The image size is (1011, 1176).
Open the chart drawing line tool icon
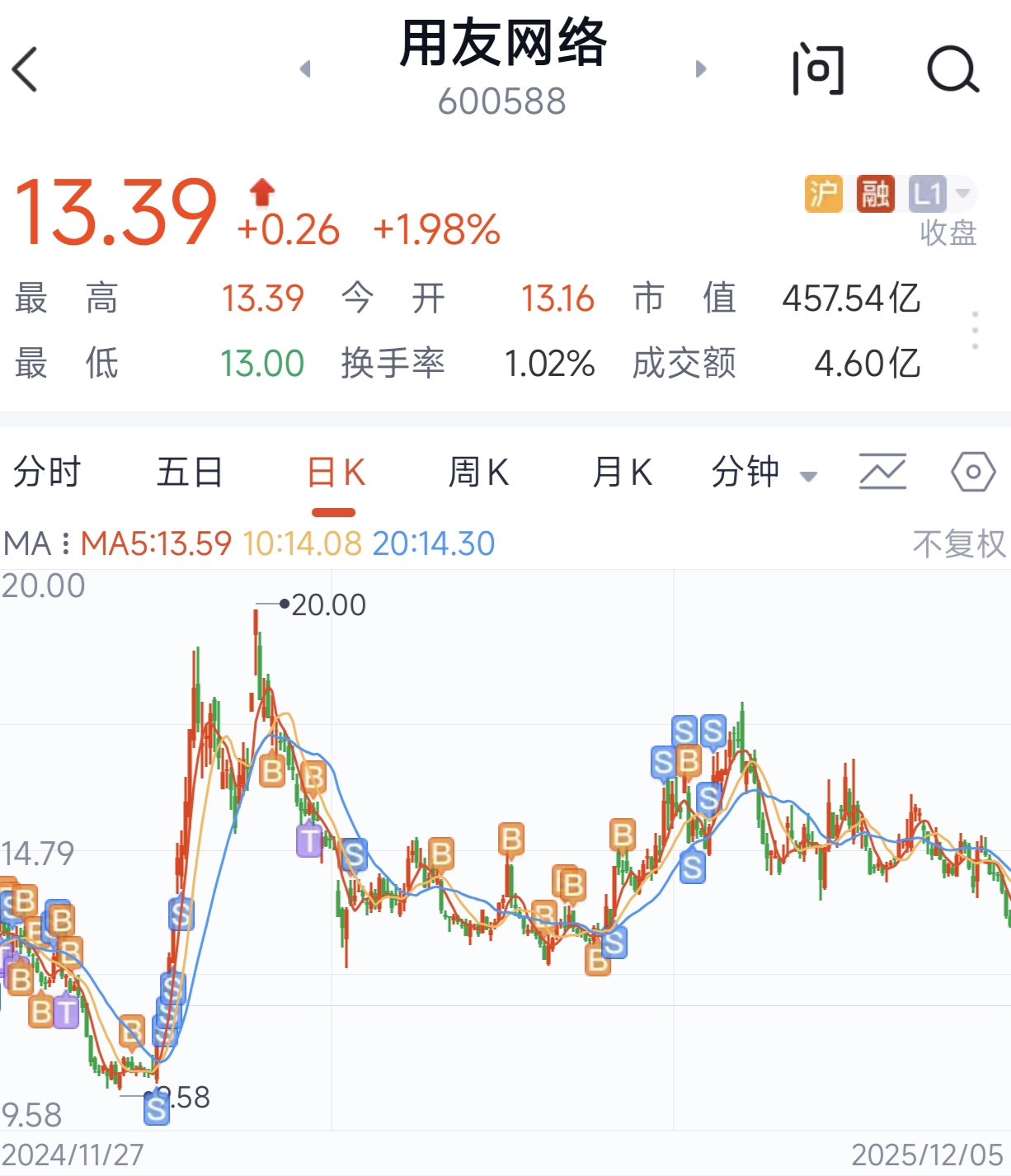[x=882, y=472]
